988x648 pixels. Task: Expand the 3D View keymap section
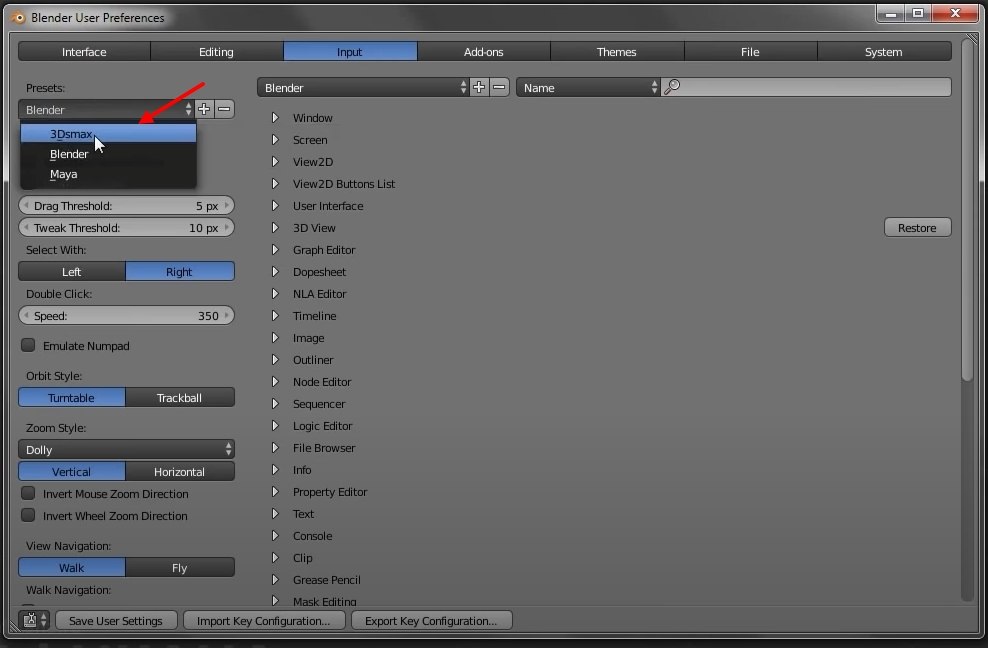(275, 228)
